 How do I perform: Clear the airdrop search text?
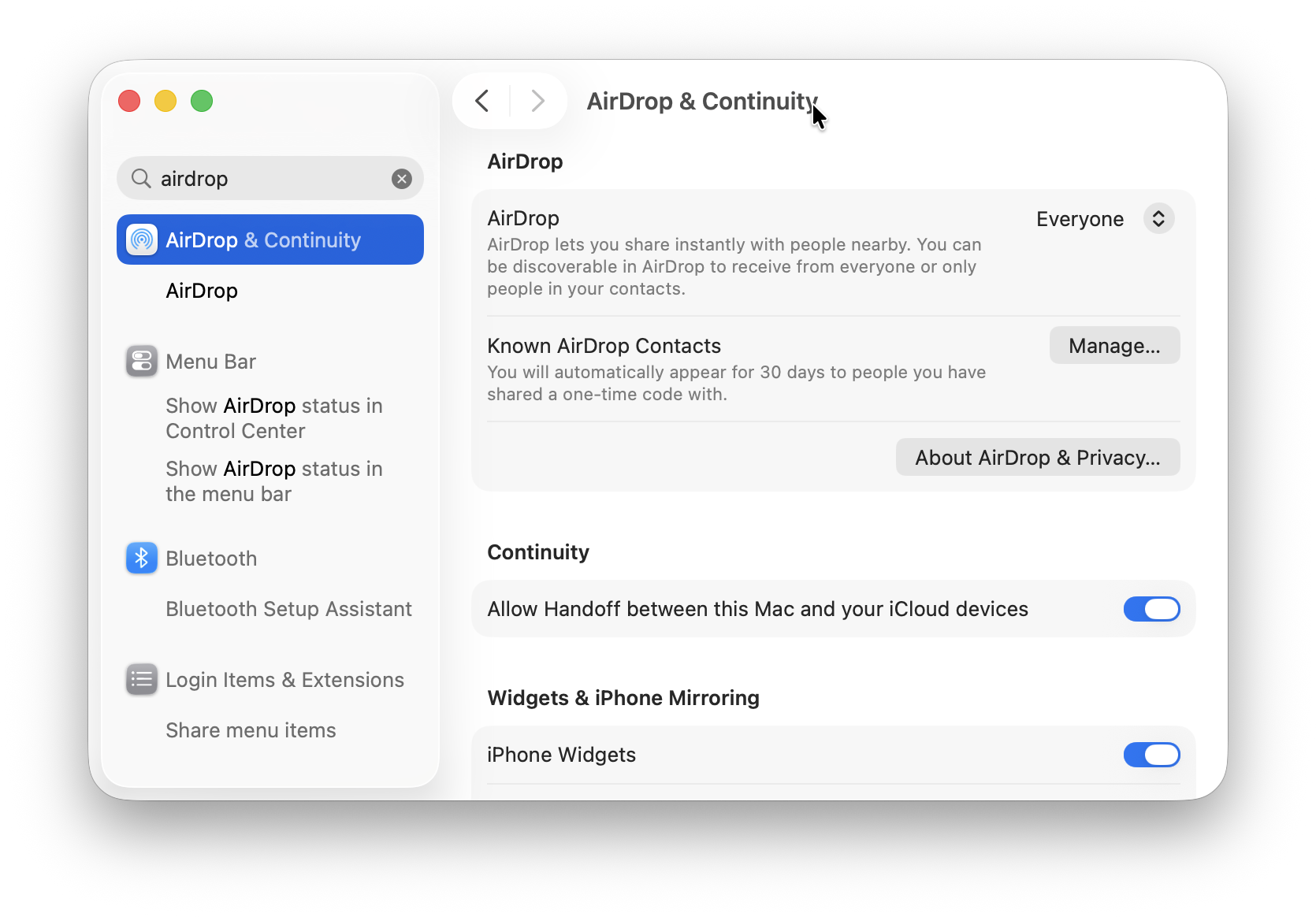[x=402, y=179]
